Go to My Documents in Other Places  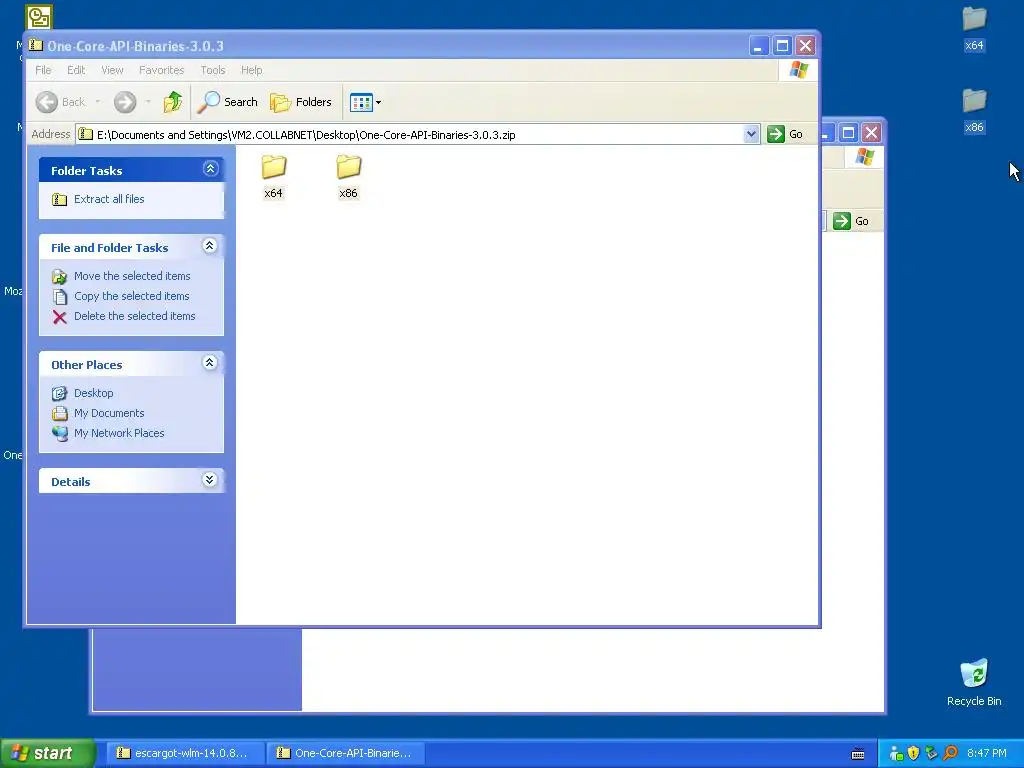[x=109, y=413]
